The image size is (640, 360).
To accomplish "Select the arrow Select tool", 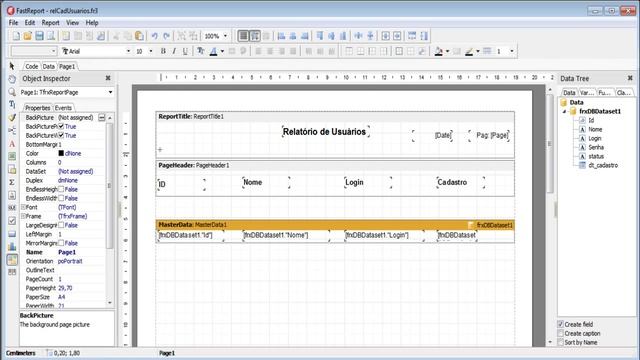I will tap(11, 66).
